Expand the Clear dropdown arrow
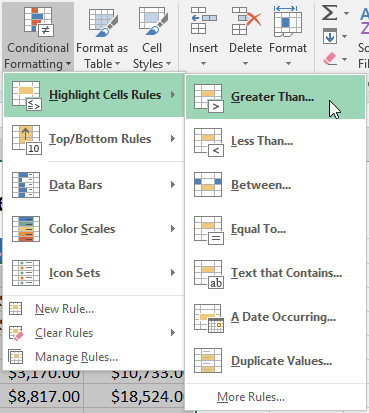Viewport: 369px width, 413px height. [x=345, y=60]
